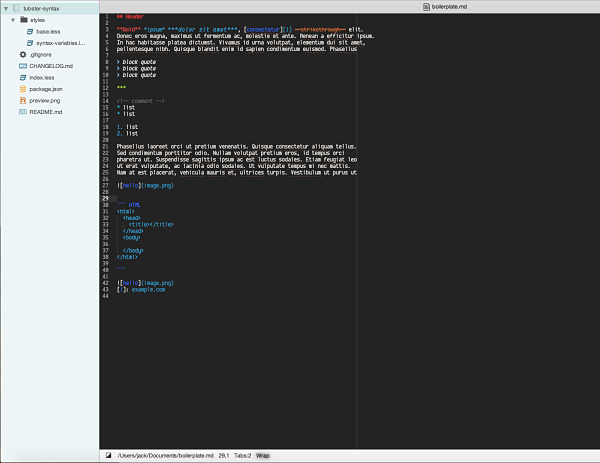Toggle the Wrap setting in status bar

(x=263, y=455)
